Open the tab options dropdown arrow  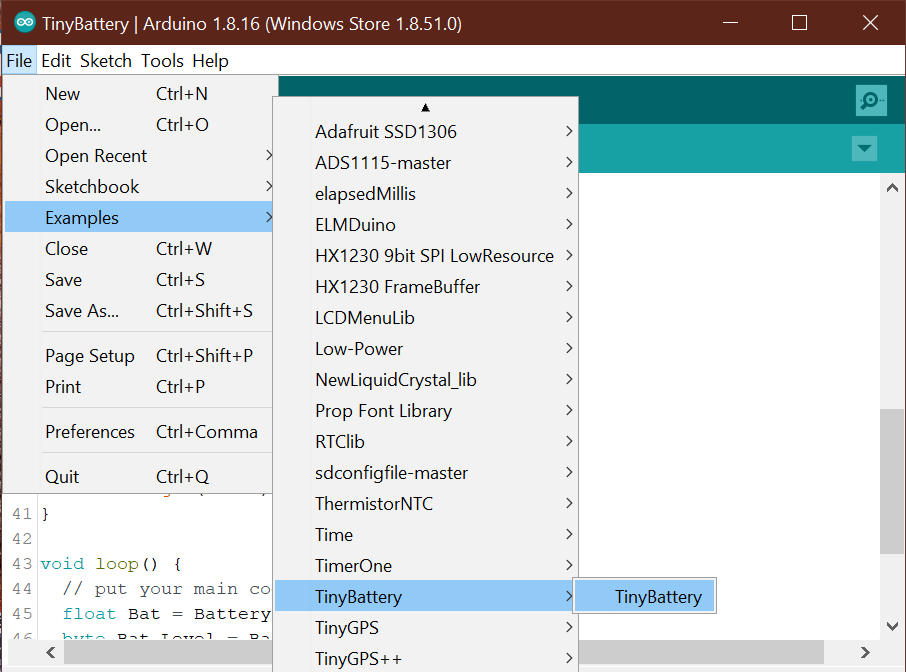pos(864,148)
